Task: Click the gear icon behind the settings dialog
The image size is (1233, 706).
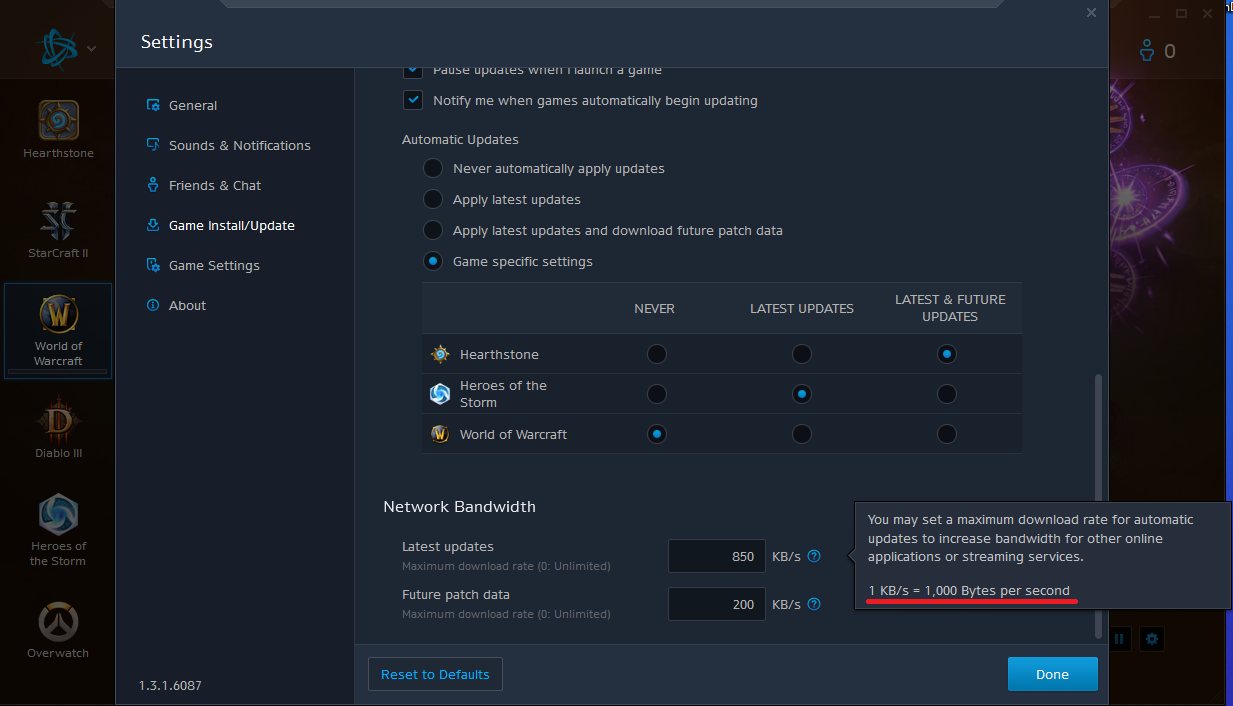Action: 1152,638
